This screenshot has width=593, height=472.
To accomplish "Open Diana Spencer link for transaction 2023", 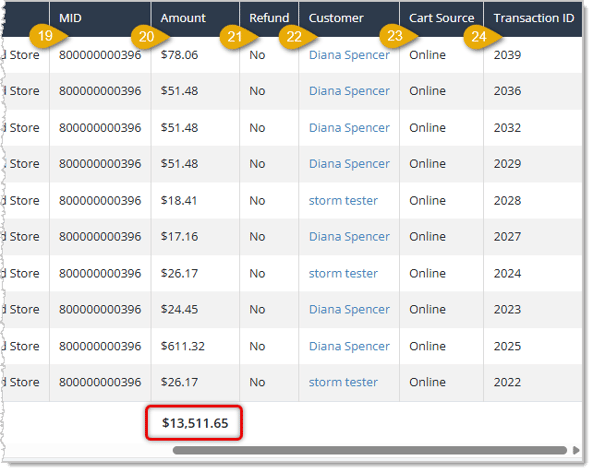I will point(349,309).
